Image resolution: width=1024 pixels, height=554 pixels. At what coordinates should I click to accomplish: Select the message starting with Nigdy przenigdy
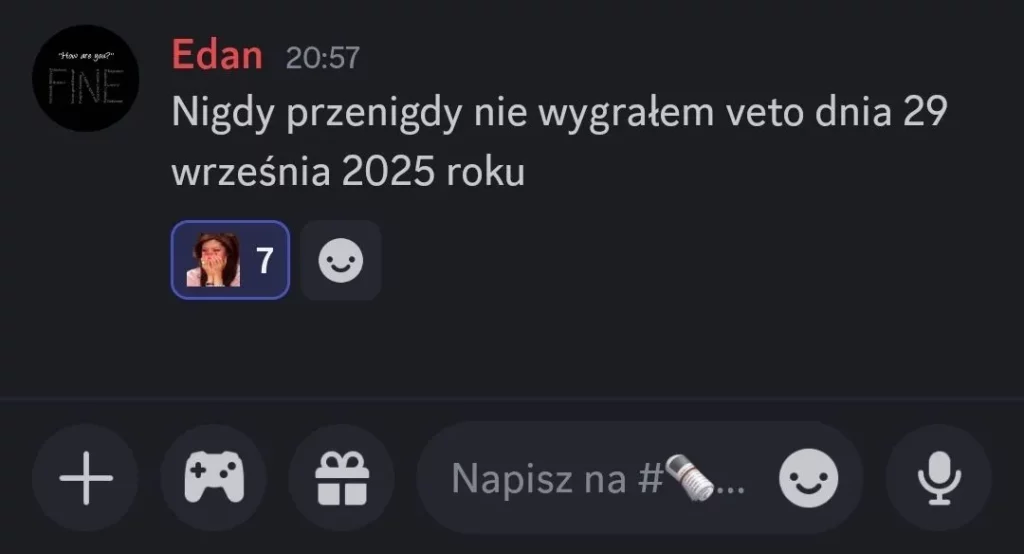pos(559,141)
